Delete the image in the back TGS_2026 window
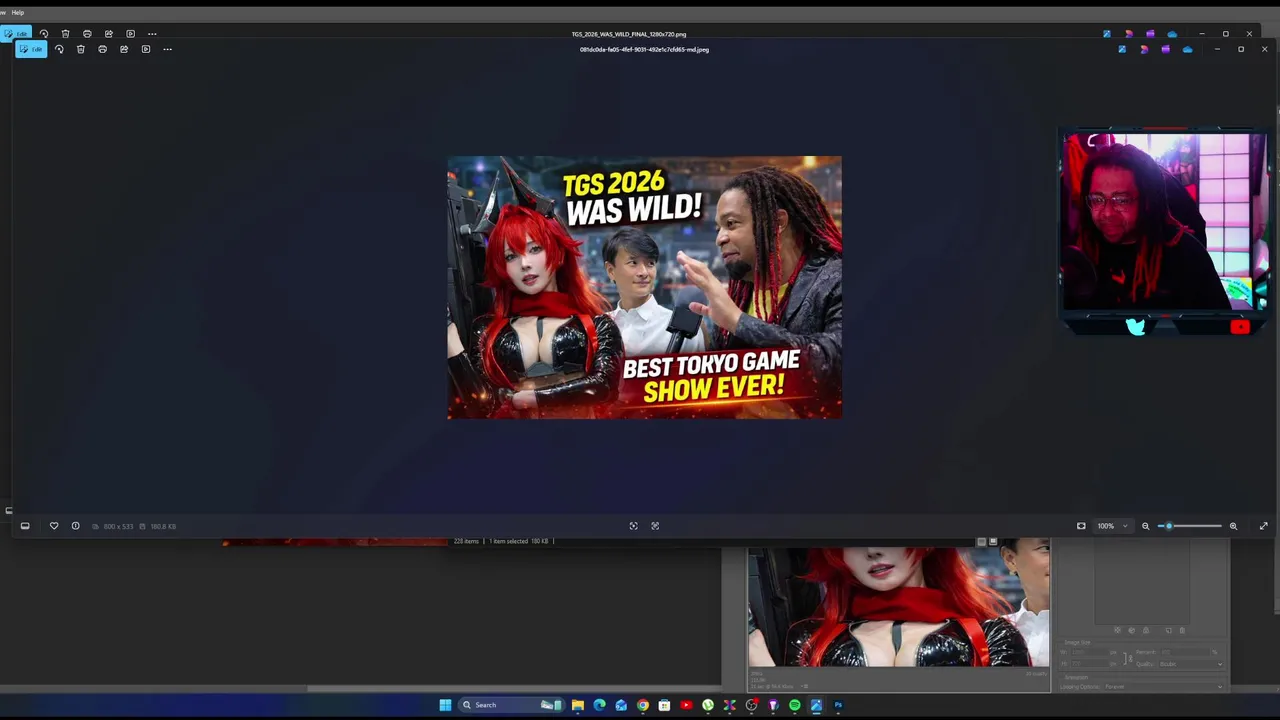This screenshot has width=1280, height=720. (65, 34)
